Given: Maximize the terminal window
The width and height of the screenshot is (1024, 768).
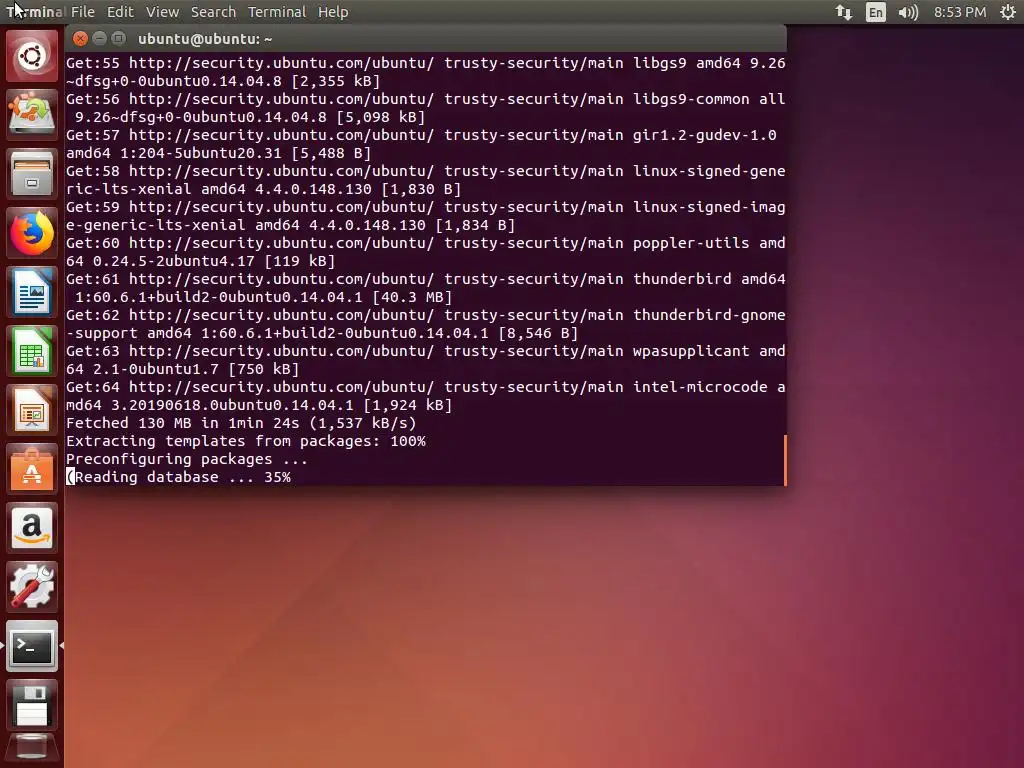Looking at the screenshot, I should coord(118,39).
